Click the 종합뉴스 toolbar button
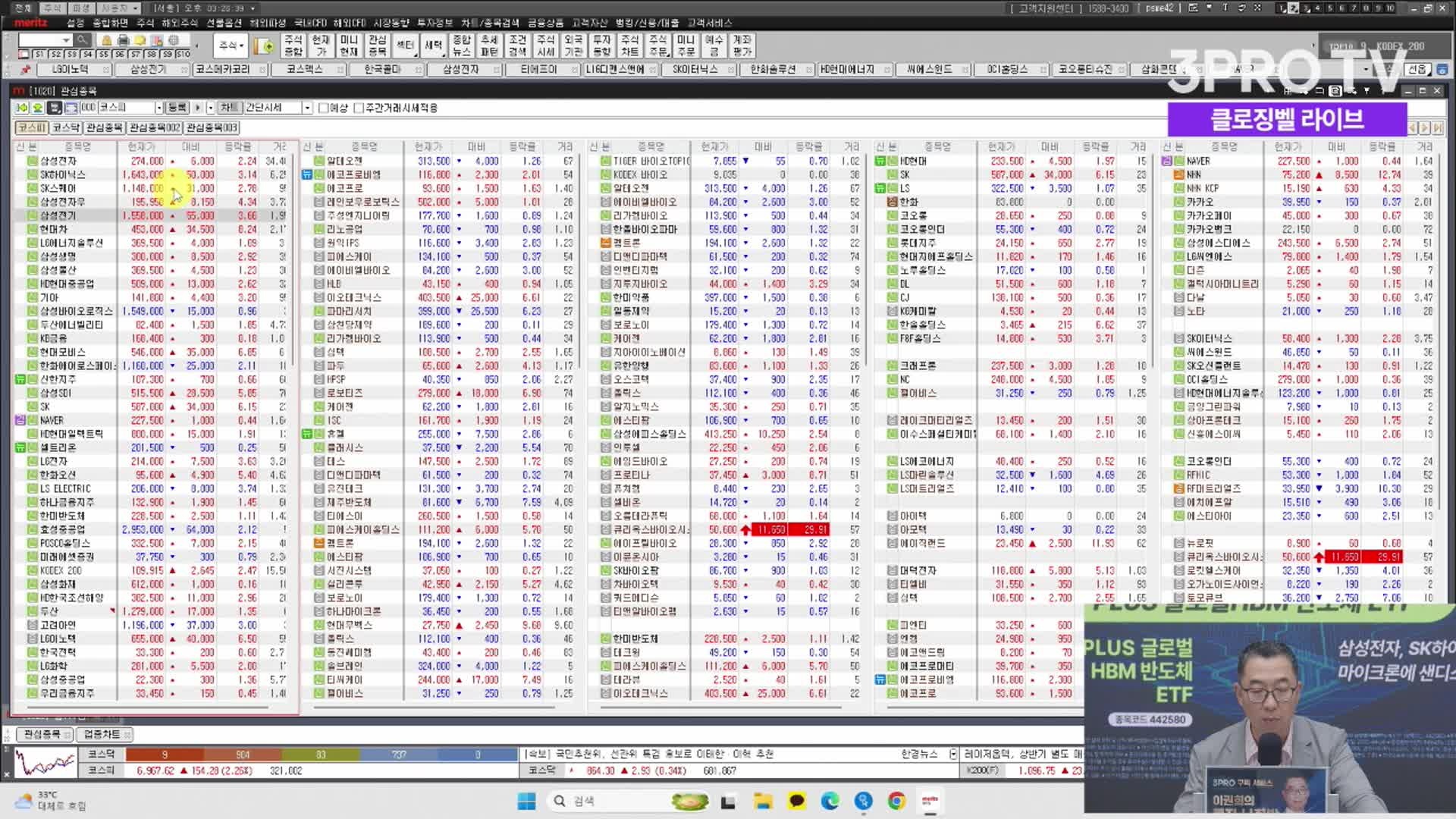This screenshot has height=819, width=1456. point(461,45)
